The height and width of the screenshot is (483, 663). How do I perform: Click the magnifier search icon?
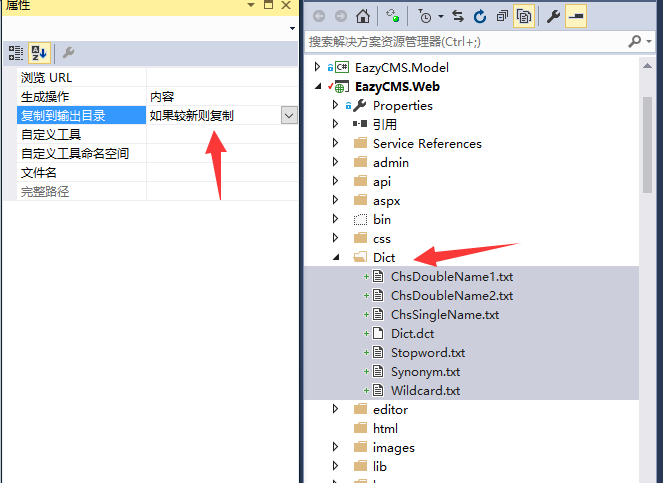tap(634, 41)
